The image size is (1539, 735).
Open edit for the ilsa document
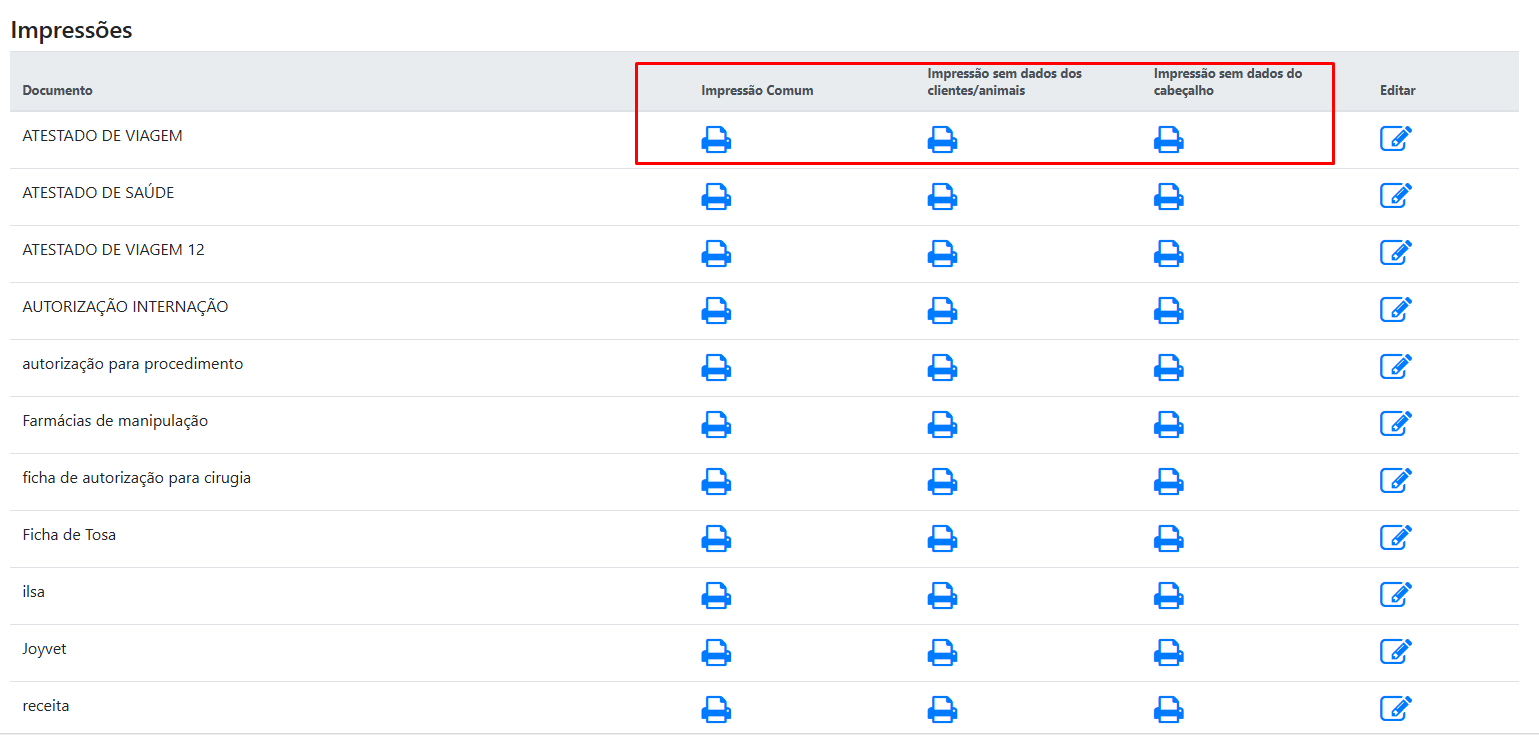click(1395, 595)
